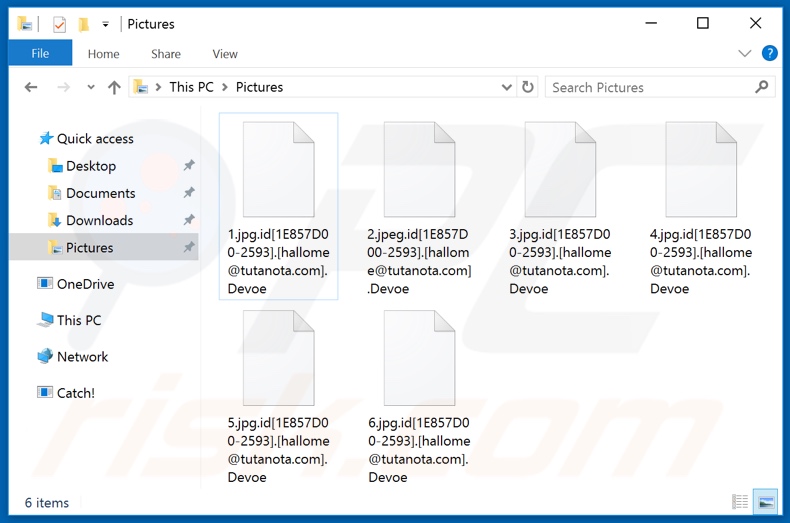Open the File menu tab
The width and height of the screenshot is (790, 523).
coord(40,53)
